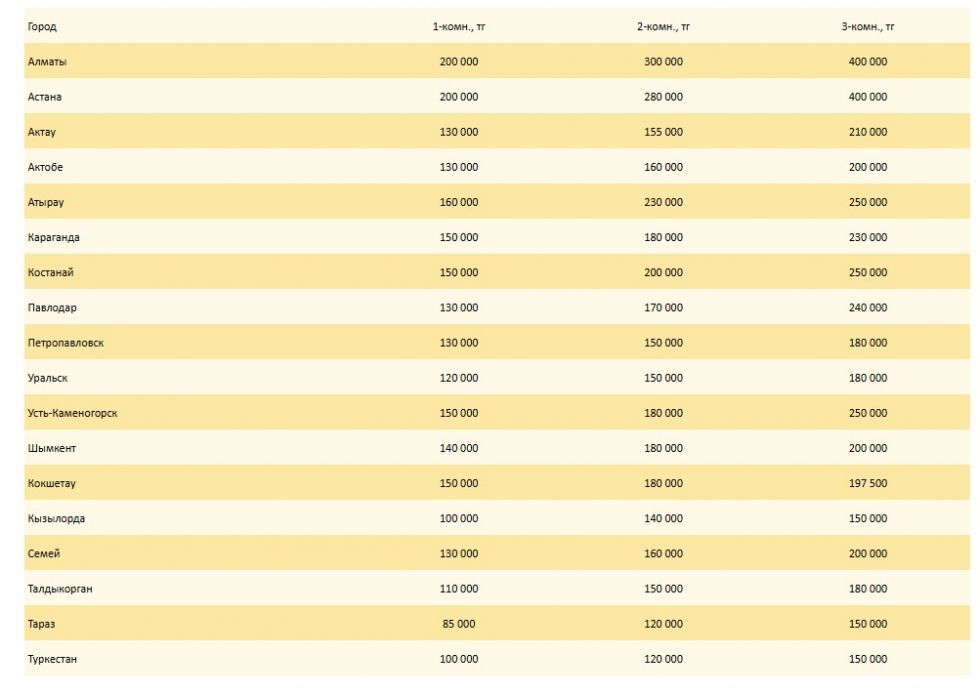This screenshot has height=694, width=980.
Task: Select the Караганда city cell
Action: [54, 237]
